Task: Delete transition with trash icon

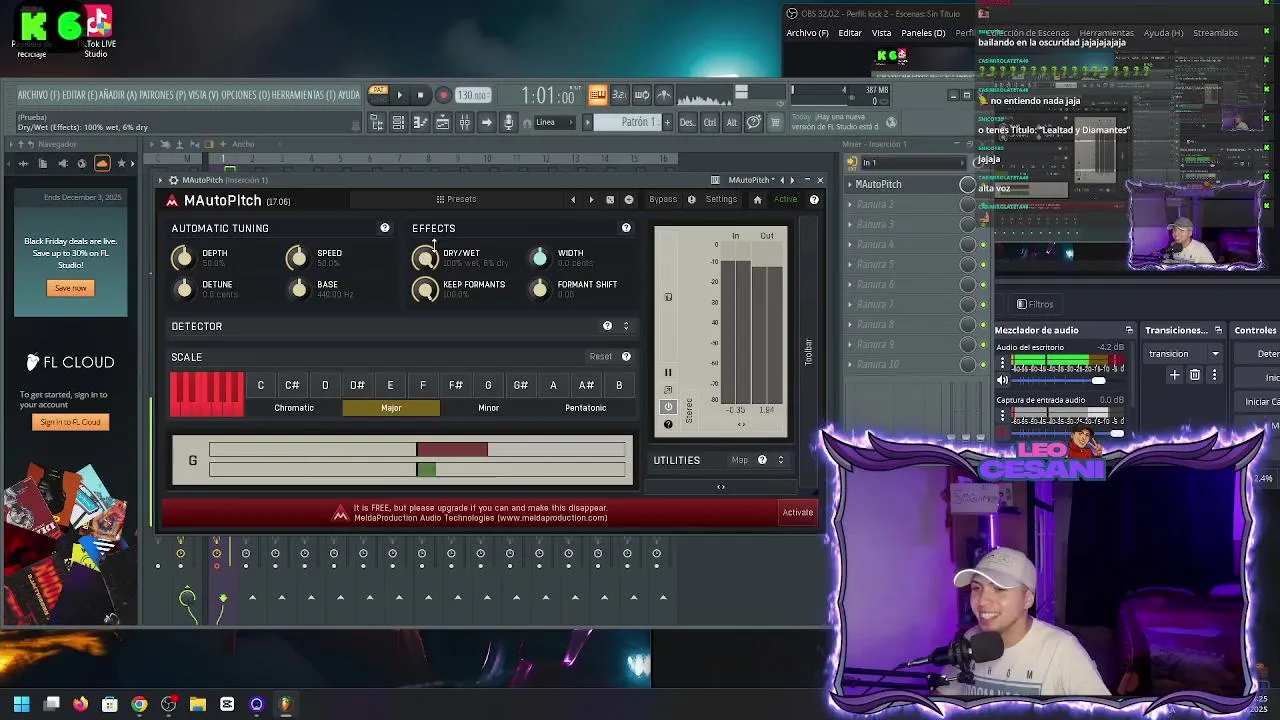Action: [x=1195, y=375]
